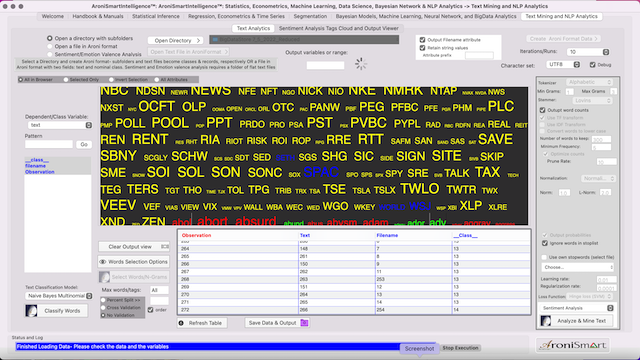Click the Max words/tags field showing All
Screen dimensions: 640x360
[159, 290]
